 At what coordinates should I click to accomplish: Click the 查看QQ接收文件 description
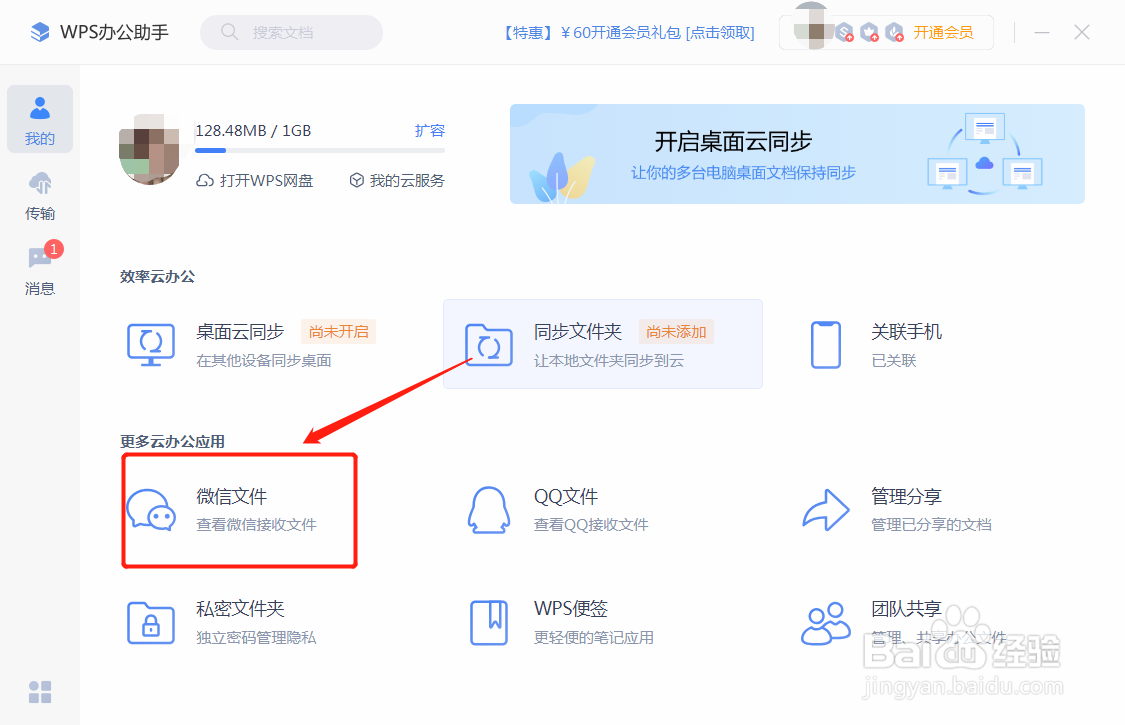[x=591, y=525]
